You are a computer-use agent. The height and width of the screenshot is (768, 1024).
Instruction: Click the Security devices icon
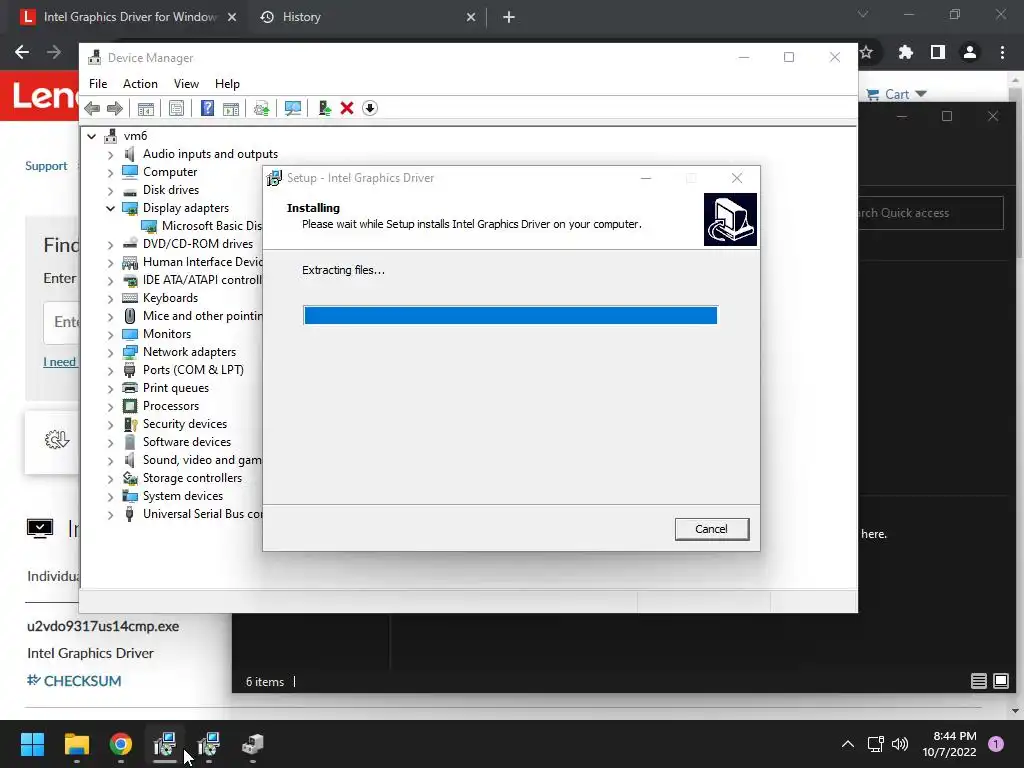(x=130, y=424)
